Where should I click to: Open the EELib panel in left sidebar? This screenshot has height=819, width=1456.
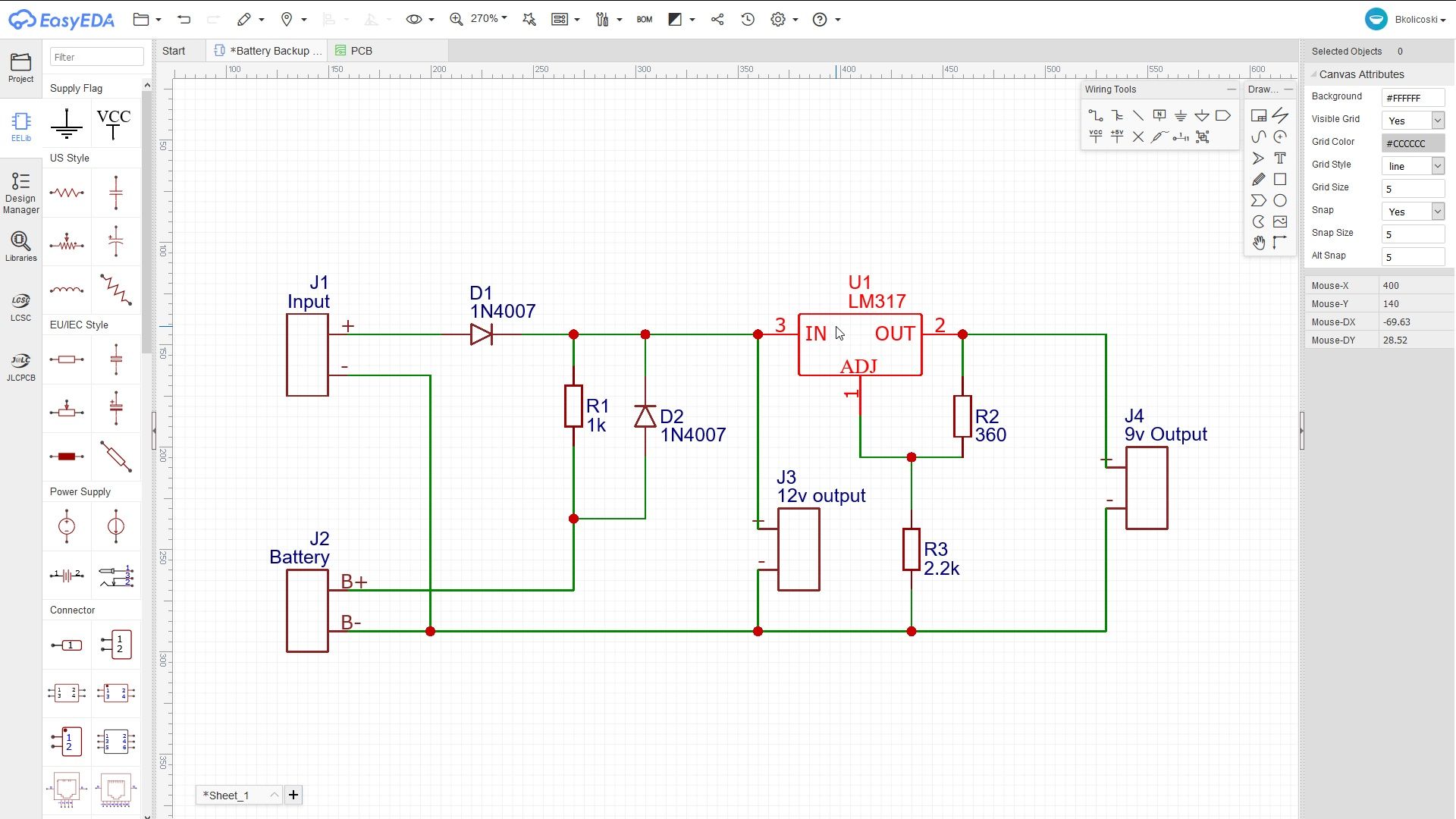pos(20,126)
